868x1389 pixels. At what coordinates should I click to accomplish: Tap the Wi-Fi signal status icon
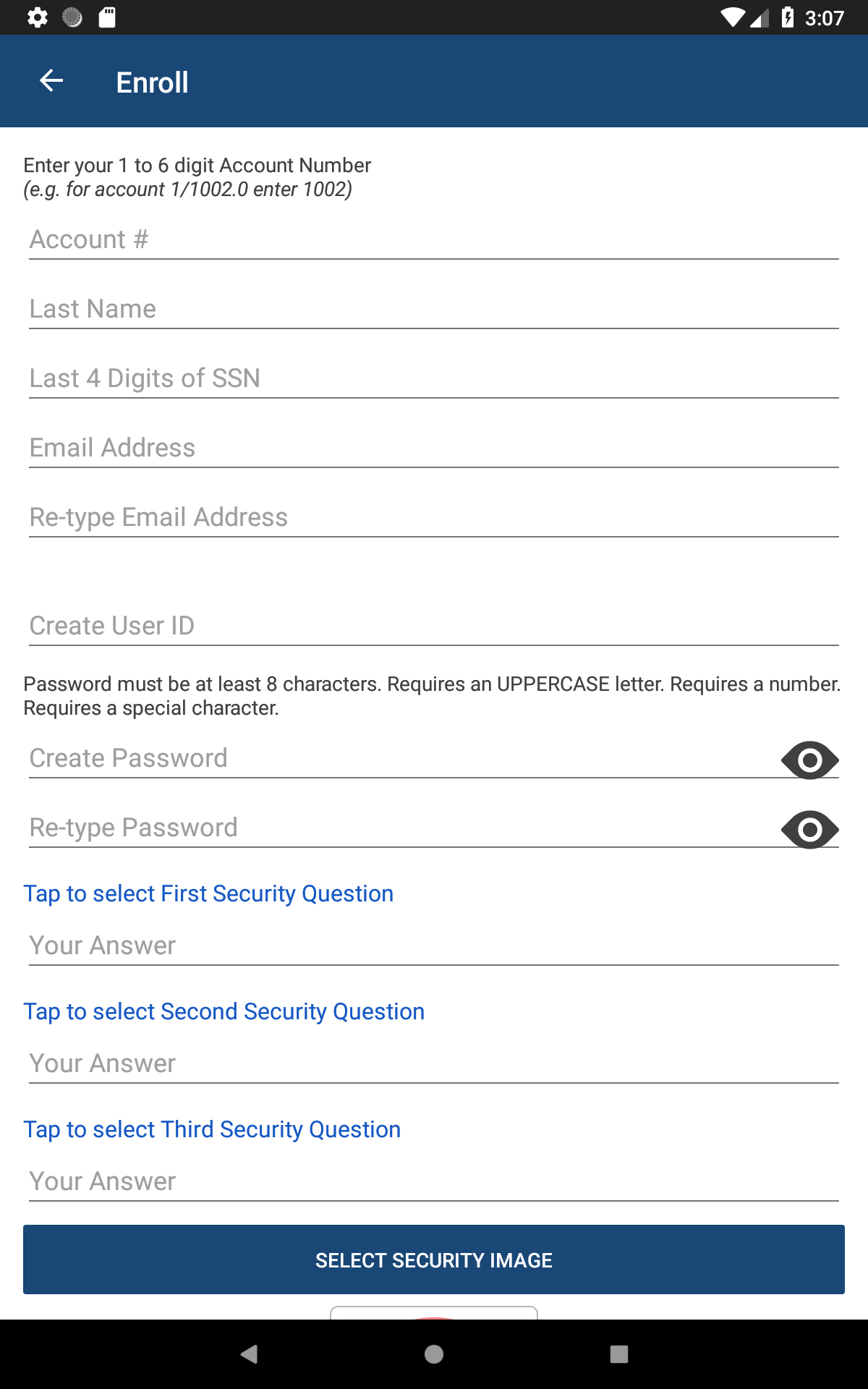click(733, 17)
